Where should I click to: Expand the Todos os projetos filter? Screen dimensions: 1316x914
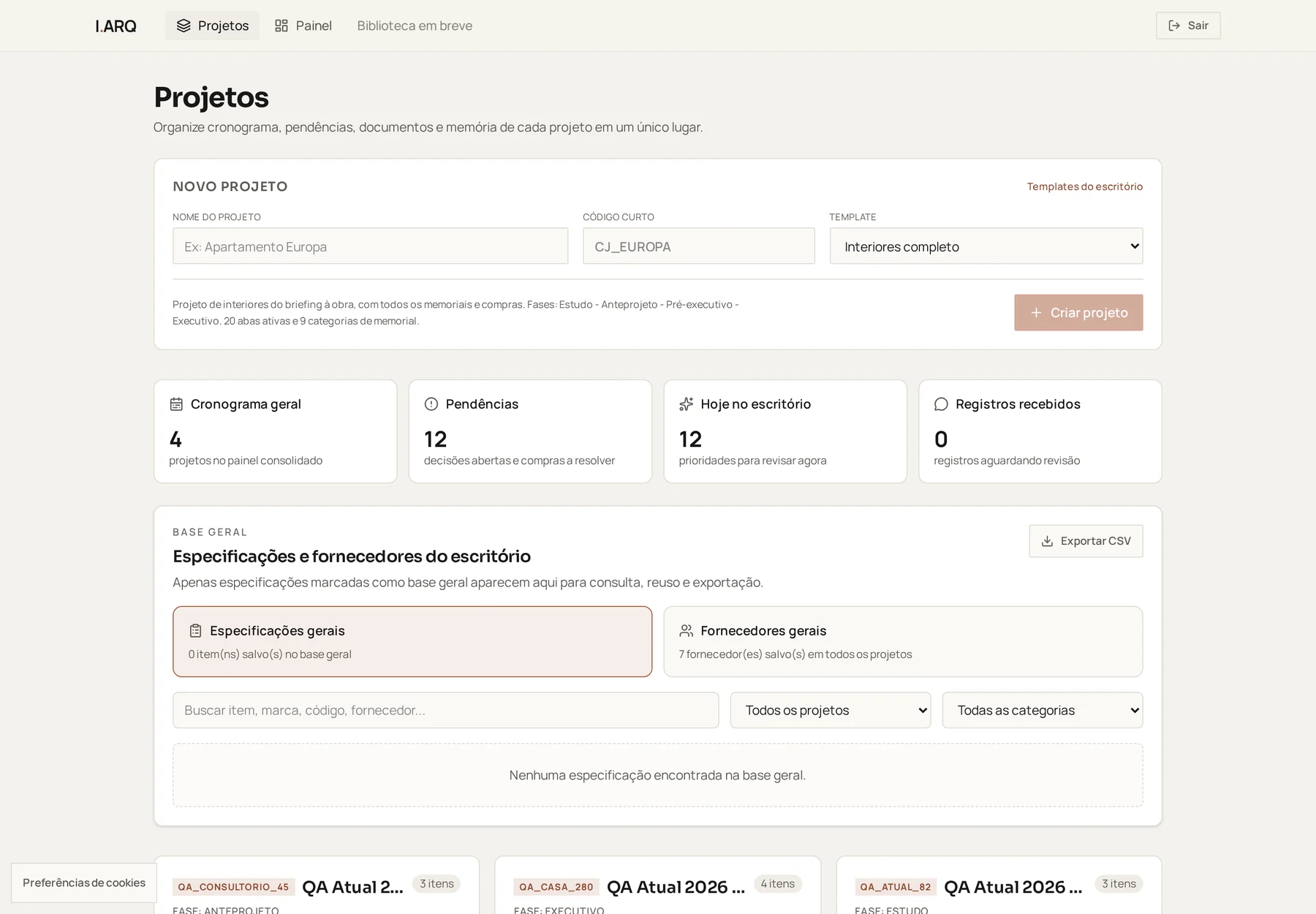pyautogui.click(x=831, y=710)
